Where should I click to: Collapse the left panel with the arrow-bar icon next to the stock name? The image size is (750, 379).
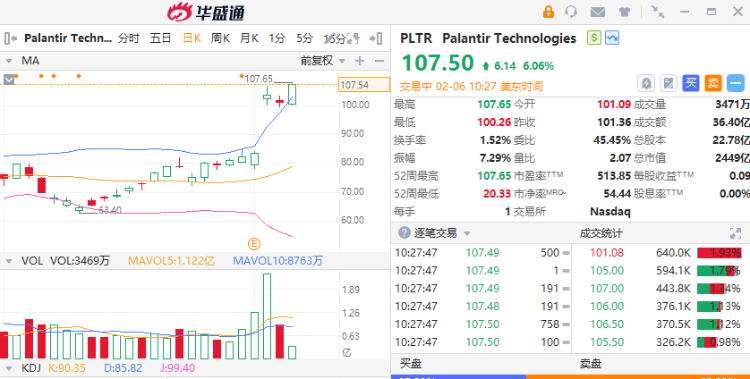pos(11,38)
